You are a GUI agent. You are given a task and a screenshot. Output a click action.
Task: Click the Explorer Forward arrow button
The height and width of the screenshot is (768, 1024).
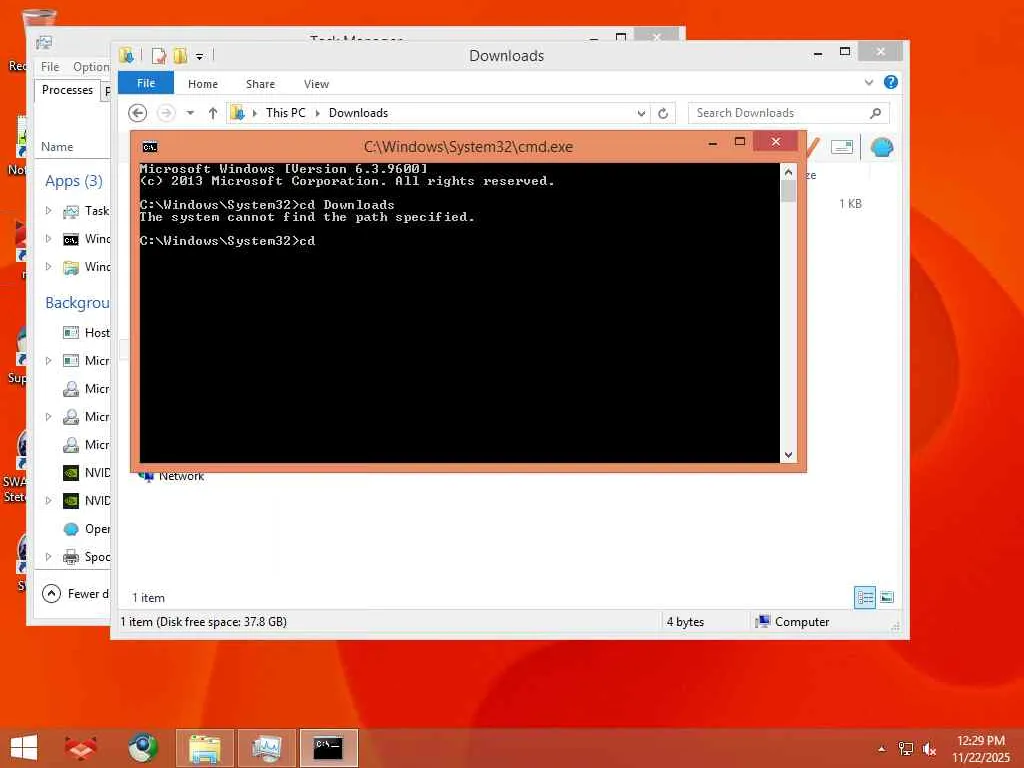click(x=167, y=113)
